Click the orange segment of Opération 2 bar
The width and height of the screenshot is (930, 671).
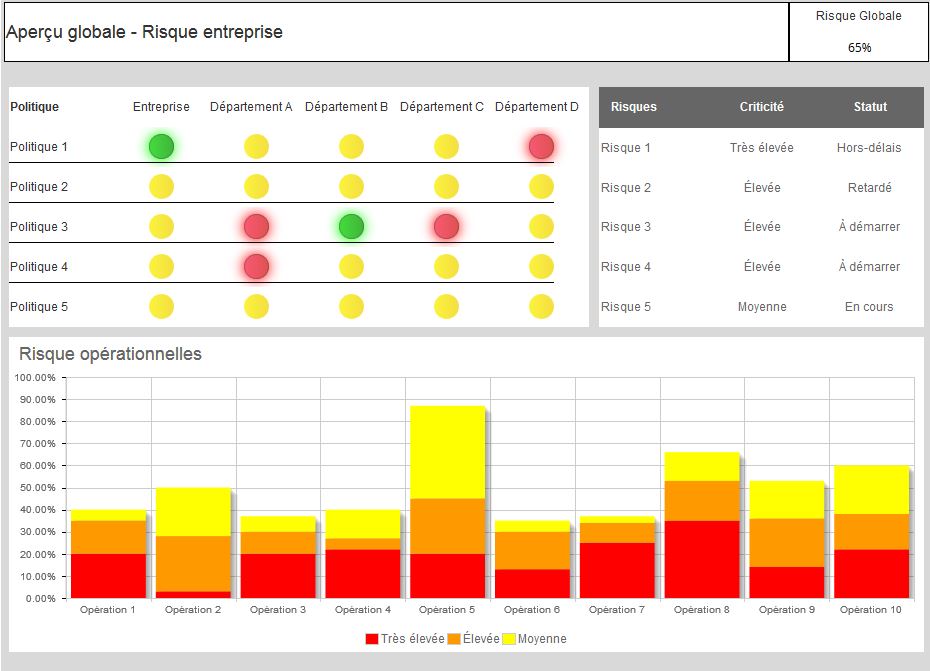193,564
